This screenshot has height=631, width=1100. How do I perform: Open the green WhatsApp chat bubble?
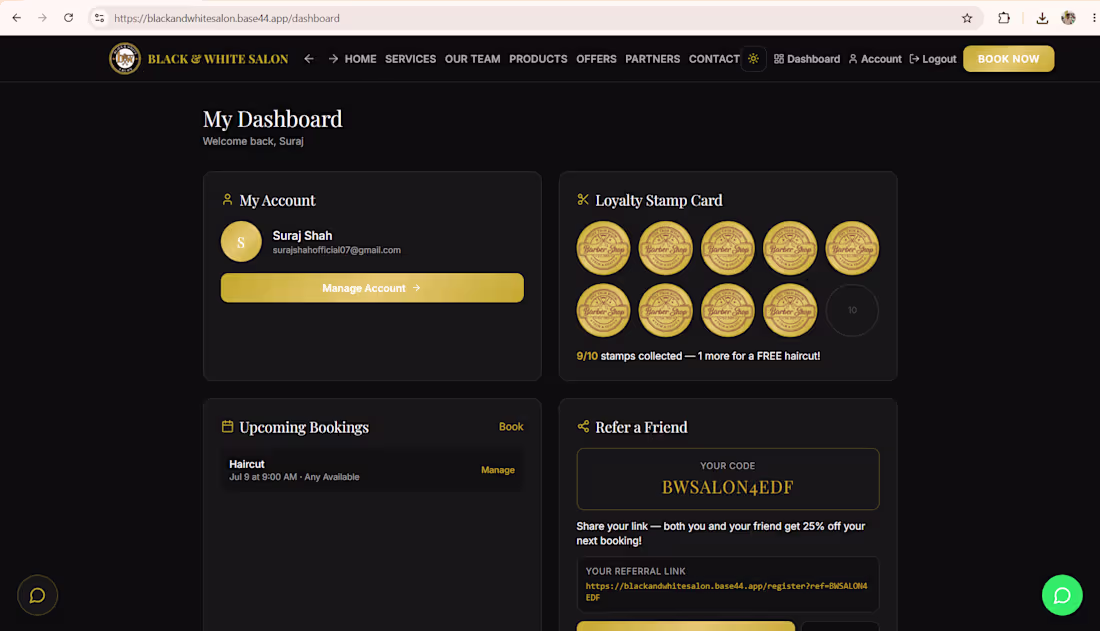(x=1062, y=595)
